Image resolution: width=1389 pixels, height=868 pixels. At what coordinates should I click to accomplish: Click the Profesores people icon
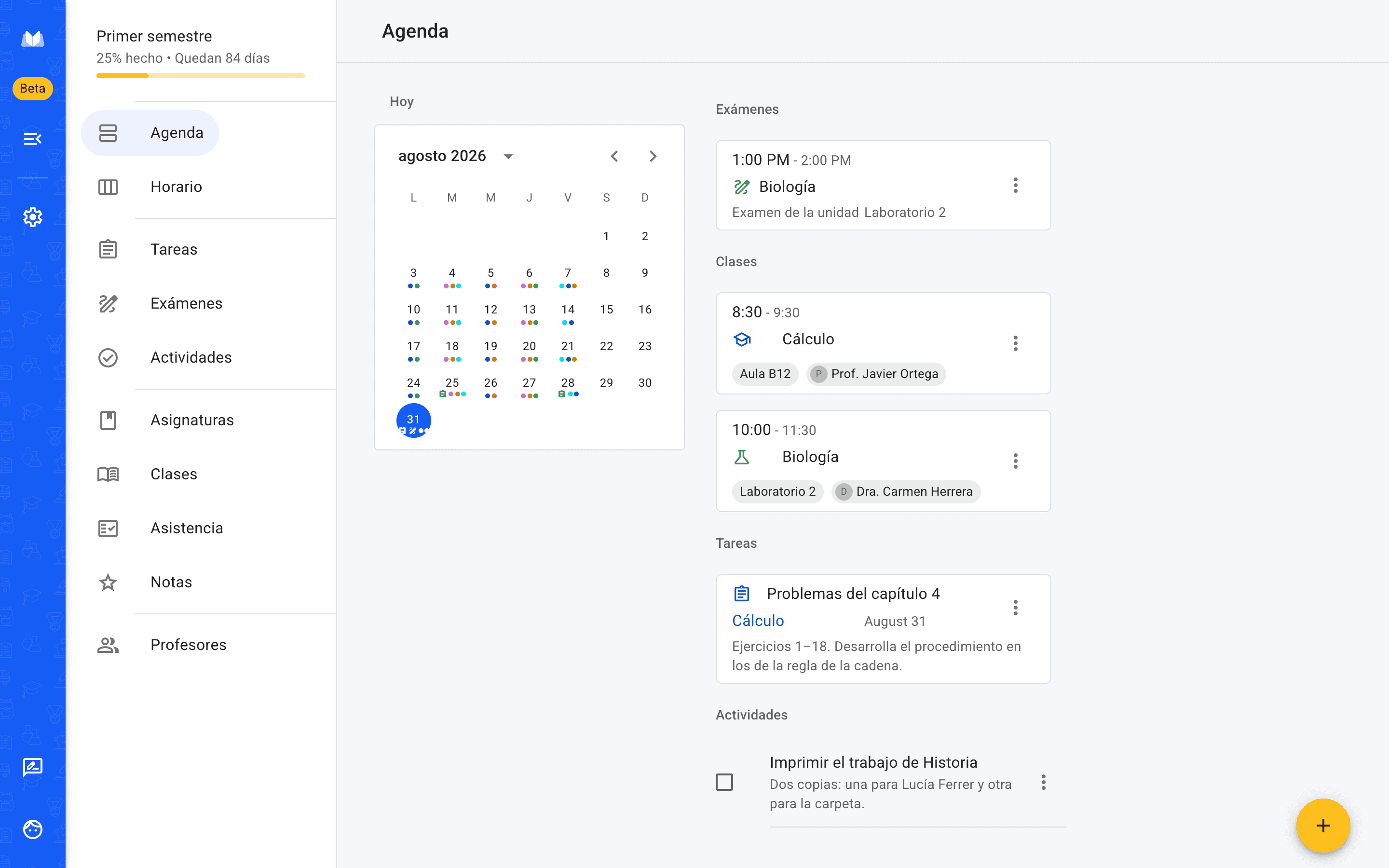(108, 645)
